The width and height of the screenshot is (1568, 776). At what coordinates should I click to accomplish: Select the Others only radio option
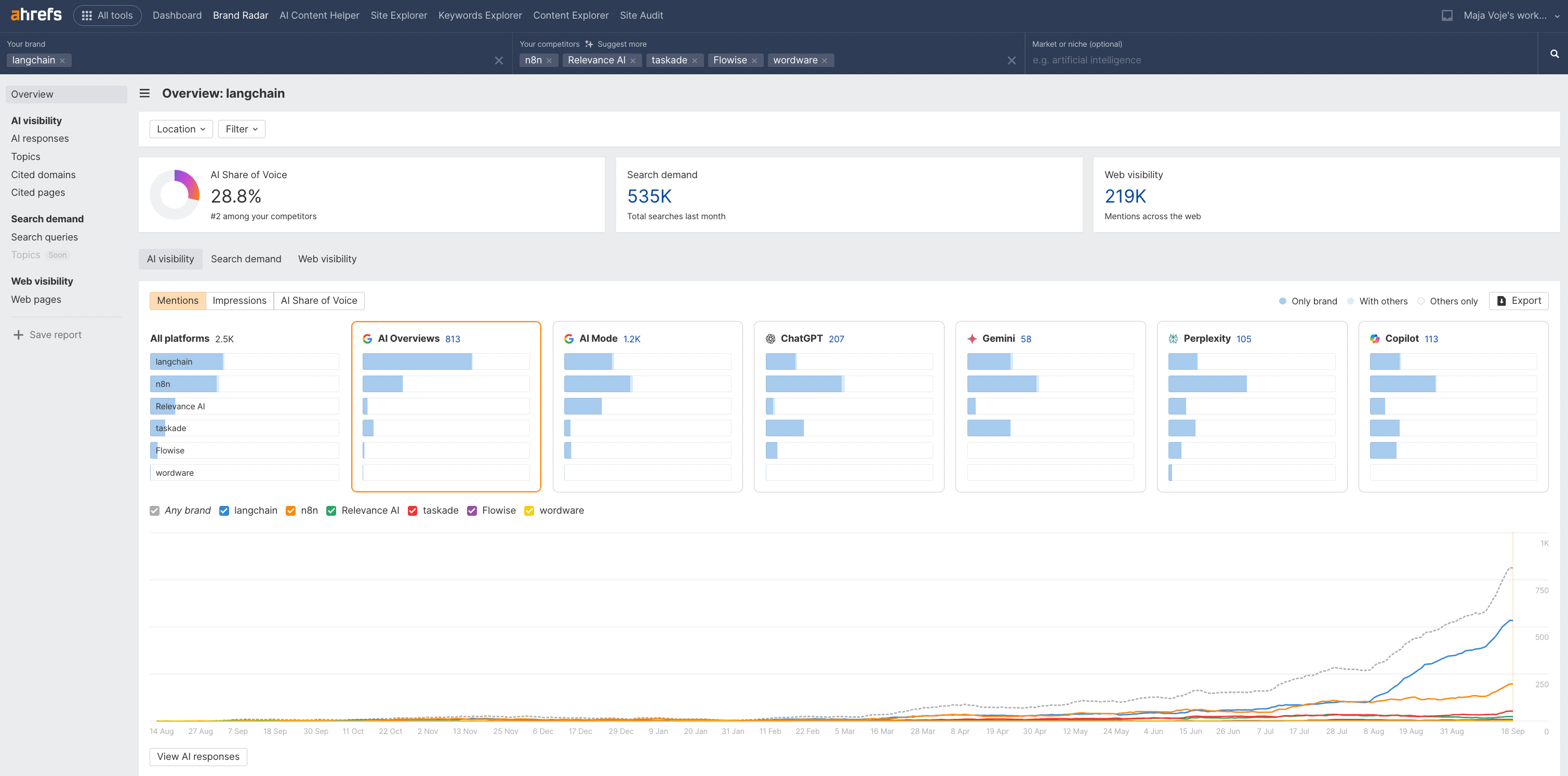click(x=1420, y=301)
